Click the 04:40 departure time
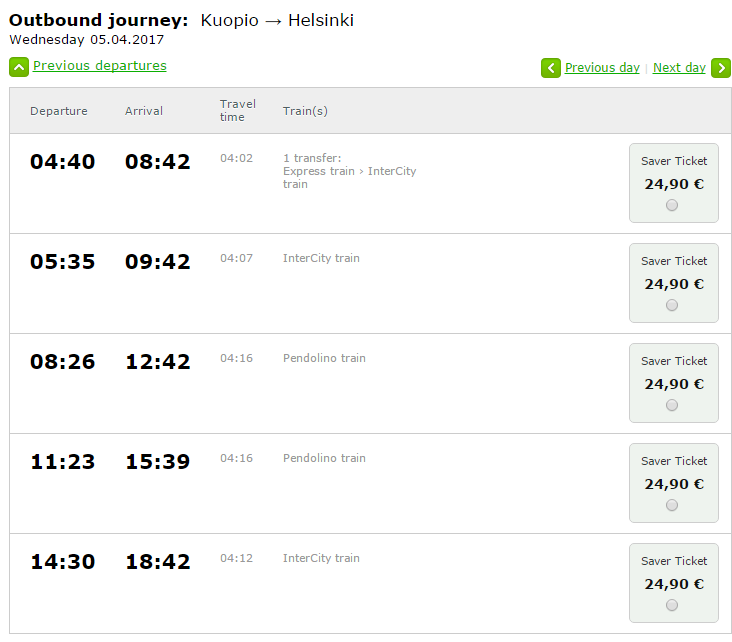Image resolution: width=732 pixels, height=642 pixels. [x=62, y=162]
